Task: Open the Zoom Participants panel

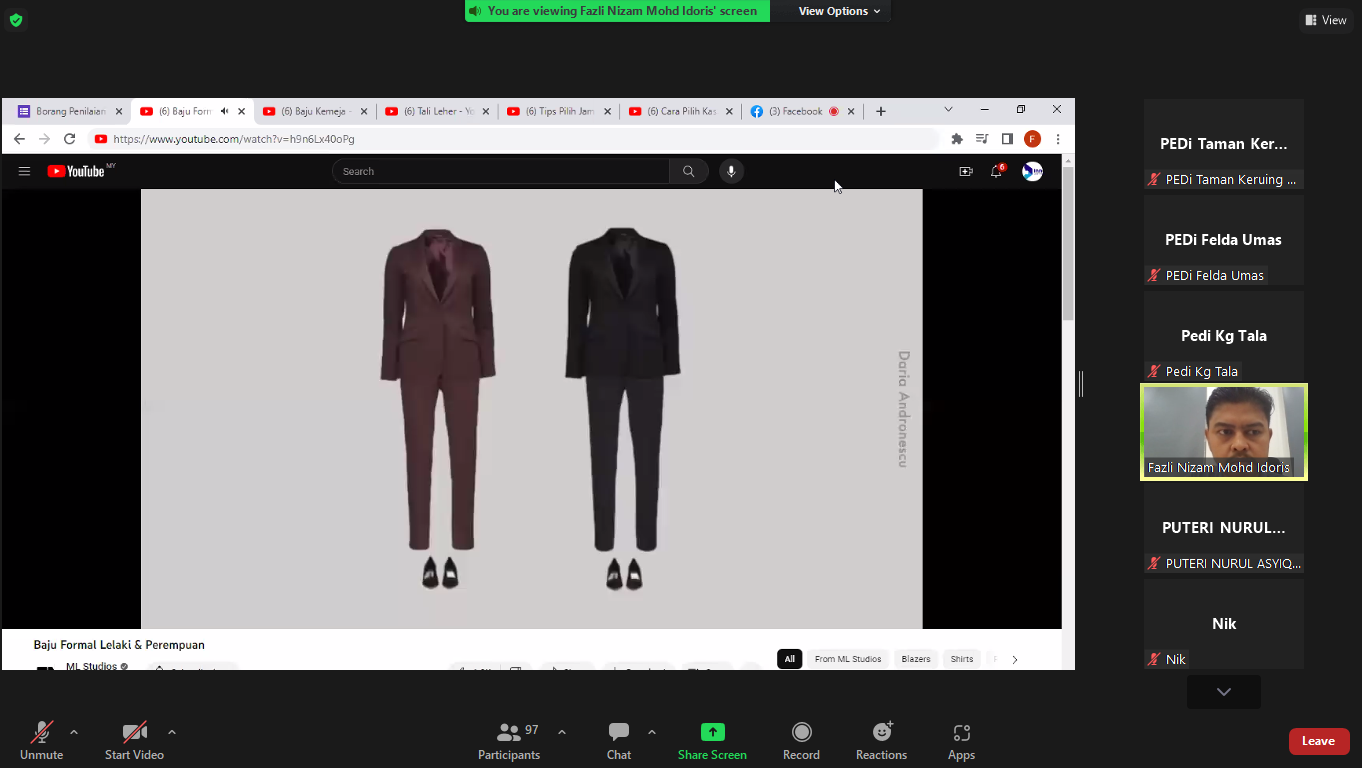Action: point(509,741)
